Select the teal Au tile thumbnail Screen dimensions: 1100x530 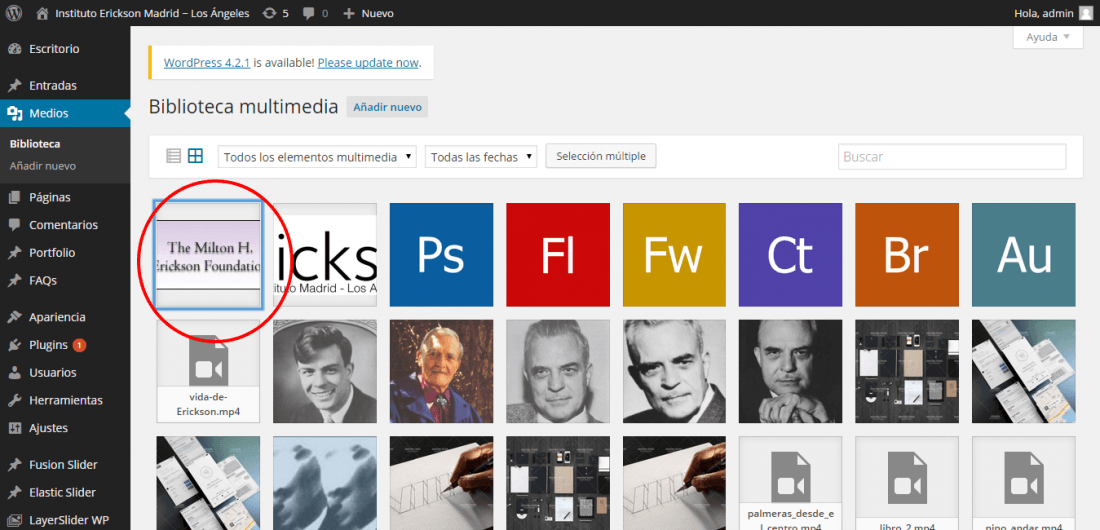[x=1024, y=255]
